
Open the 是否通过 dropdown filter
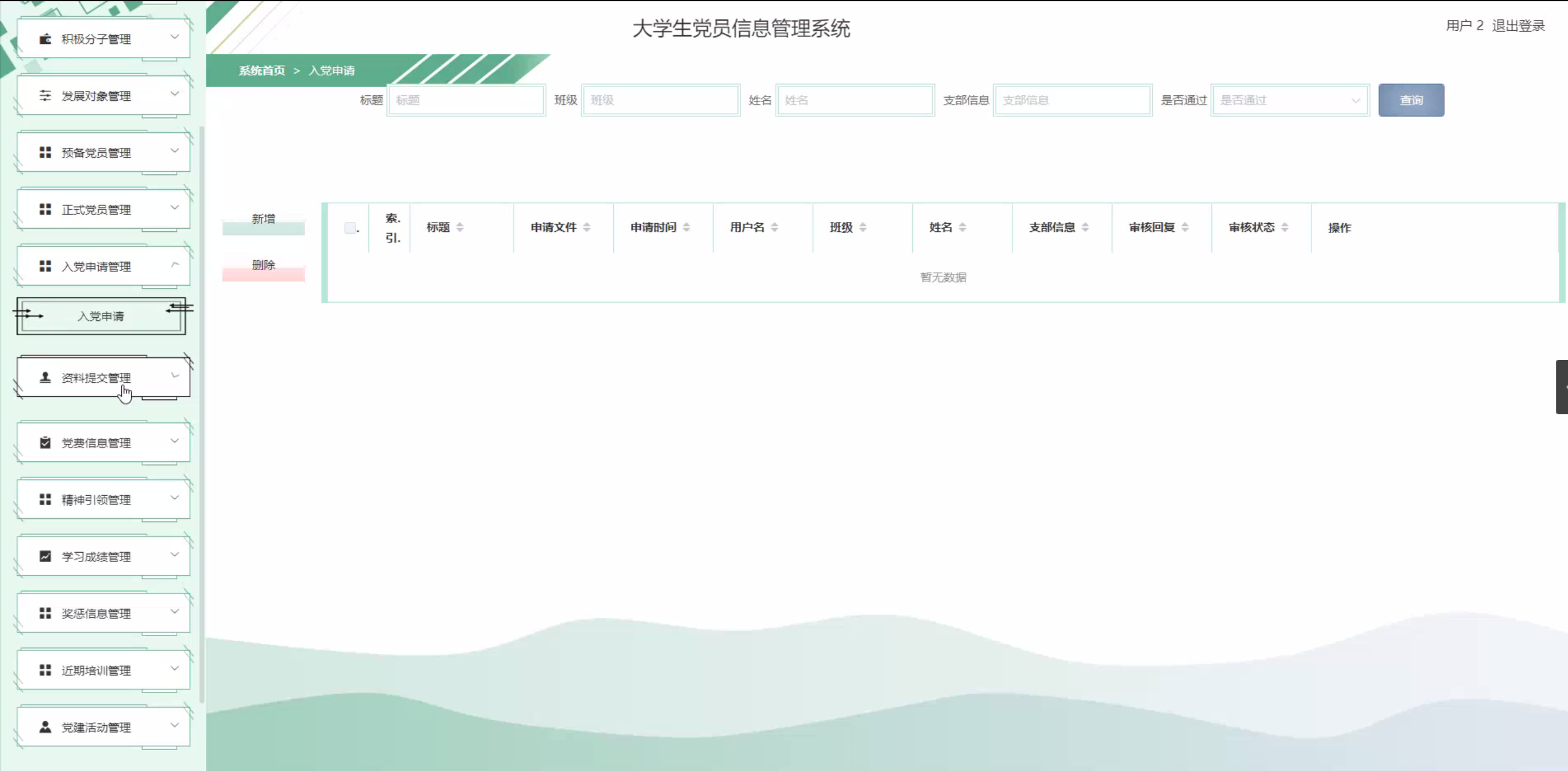[x=1290, y=100]
